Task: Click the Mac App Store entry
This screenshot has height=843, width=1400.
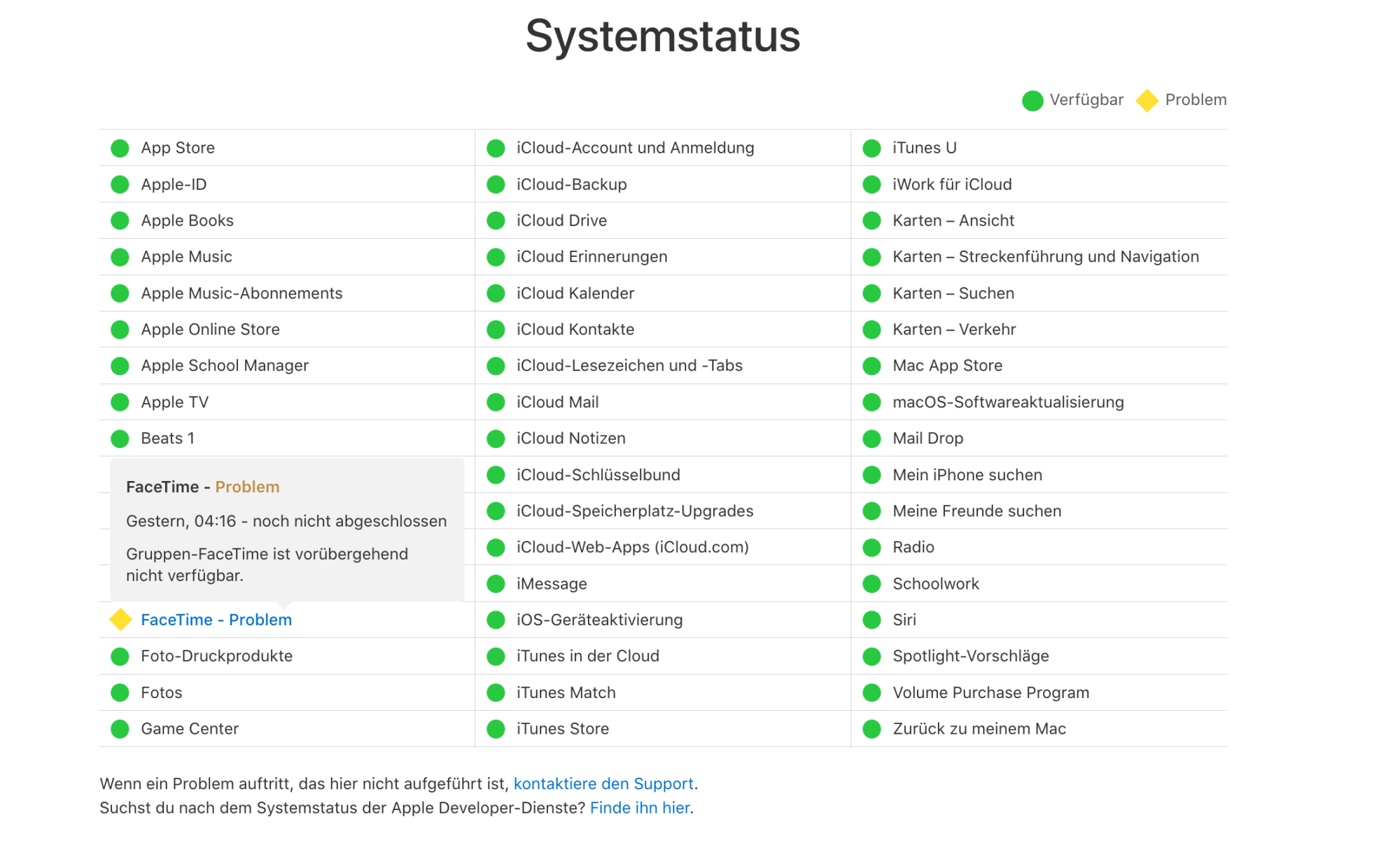Action: [x=947, y=365]
